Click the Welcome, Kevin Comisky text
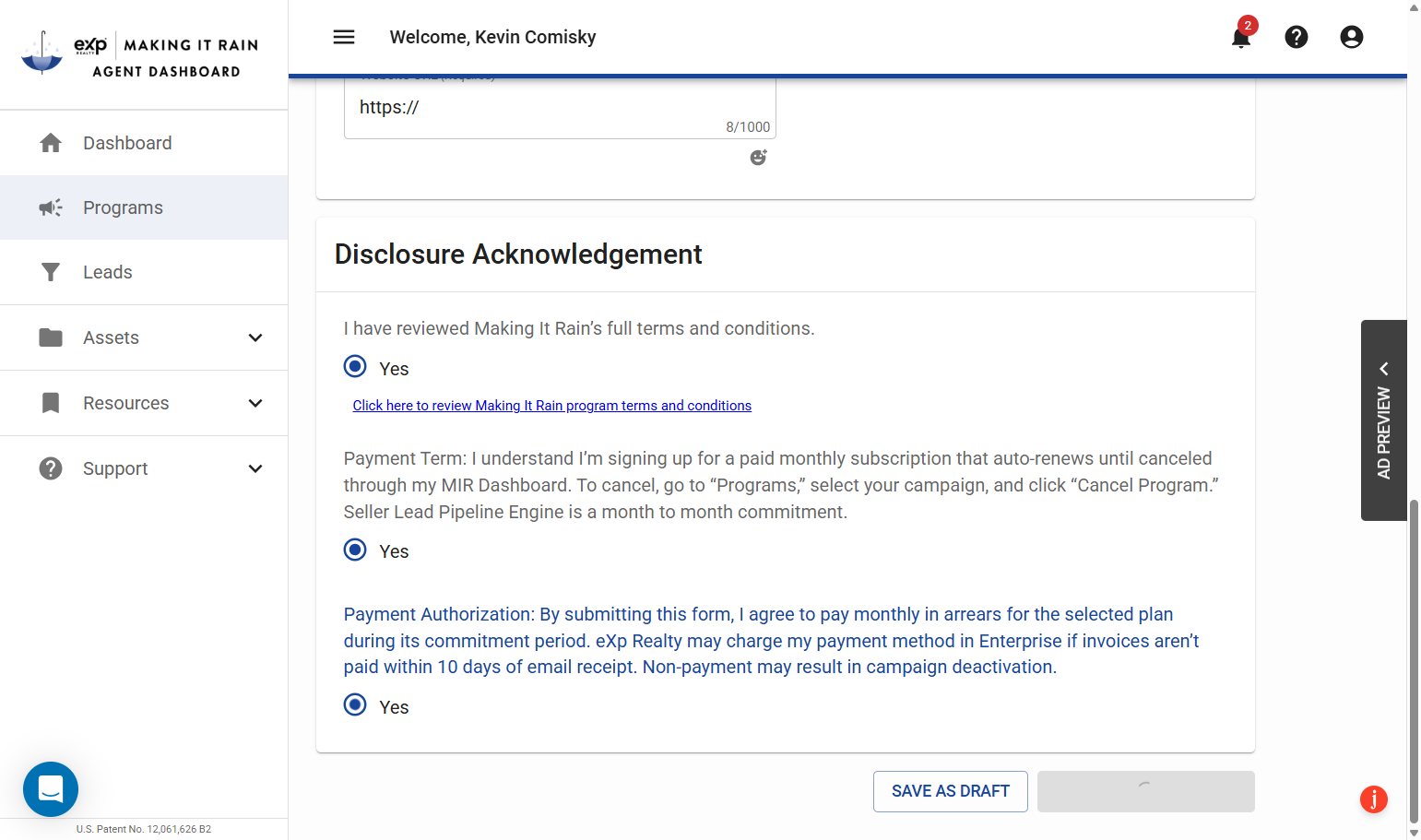Screen dimensions: 1421x840 click(x=493, y=37)
